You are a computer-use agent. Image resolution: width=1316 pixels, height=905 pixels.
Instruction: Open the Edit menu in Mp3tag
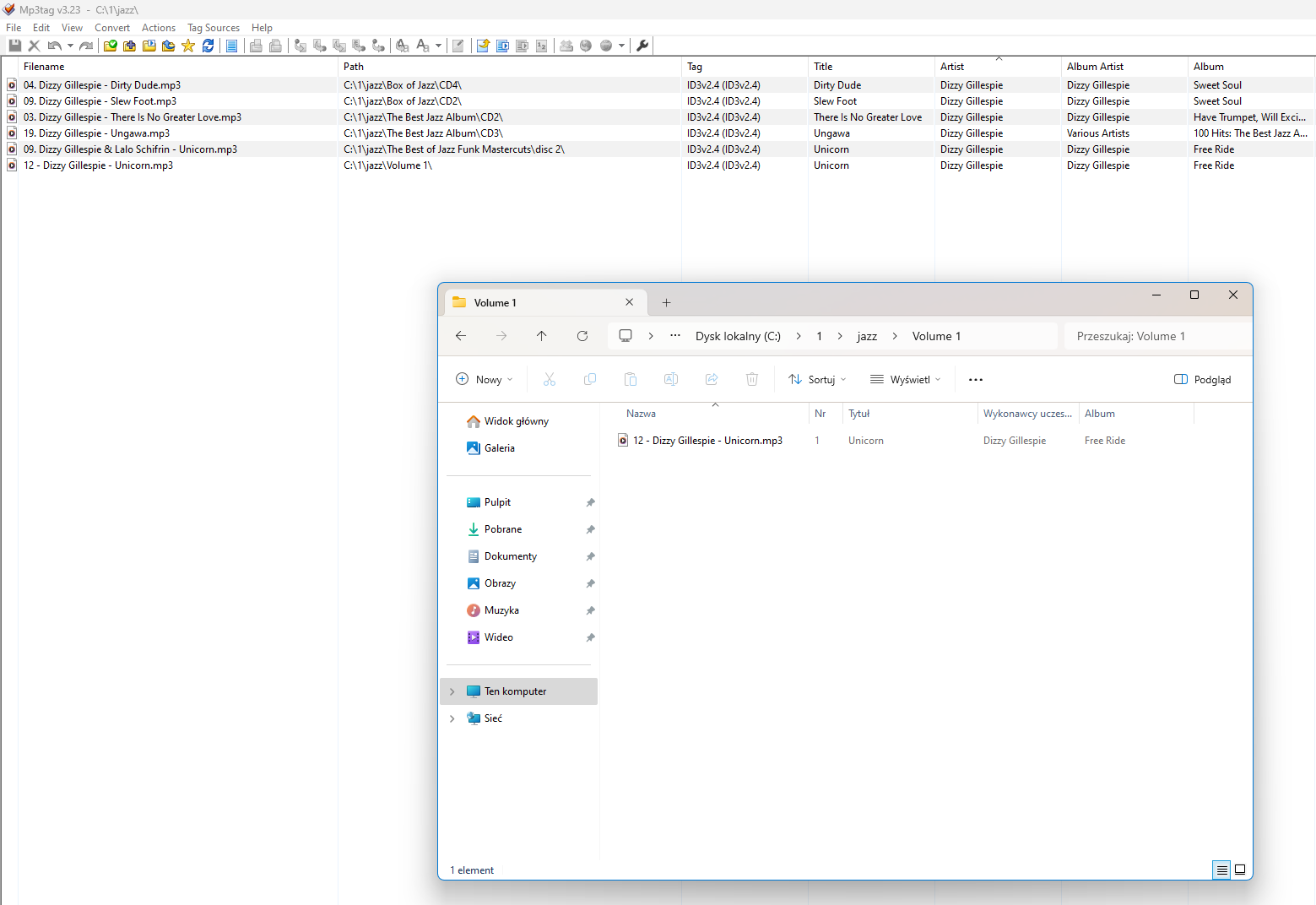[41, 28]
